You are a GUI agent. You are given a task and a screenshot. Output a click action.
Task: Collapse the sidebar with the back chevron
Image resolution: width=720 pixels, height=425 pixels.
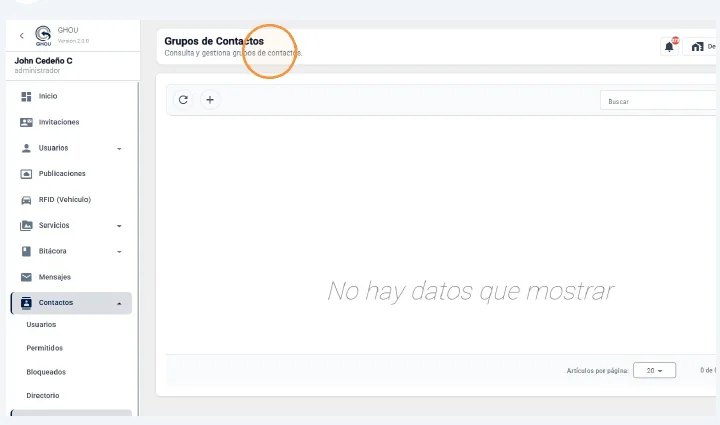pos(22,35)
